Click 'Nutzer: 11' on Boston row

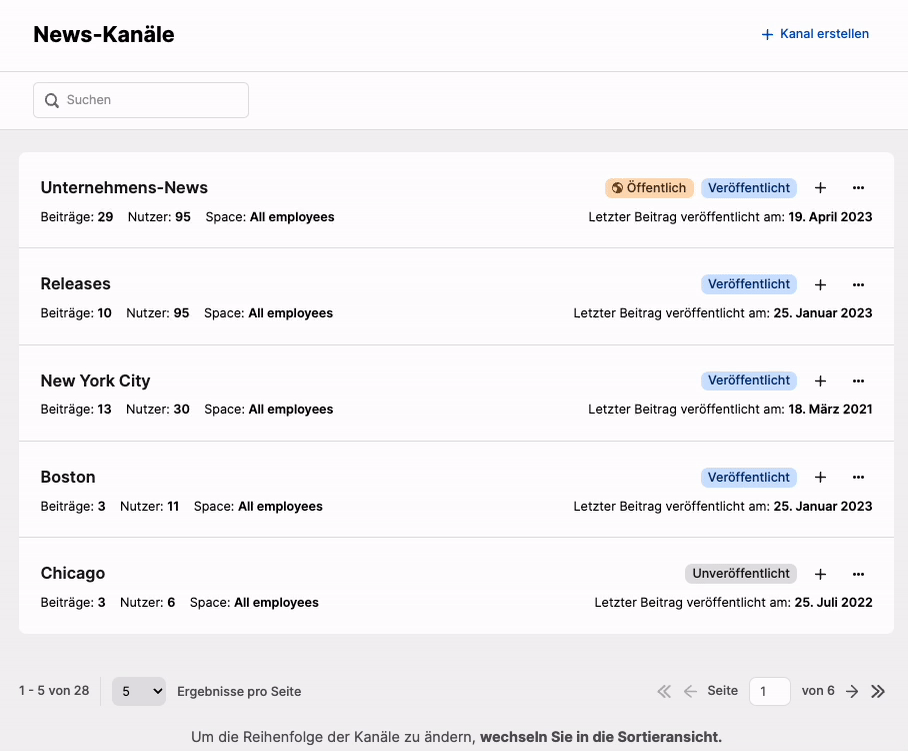point(149,507)
